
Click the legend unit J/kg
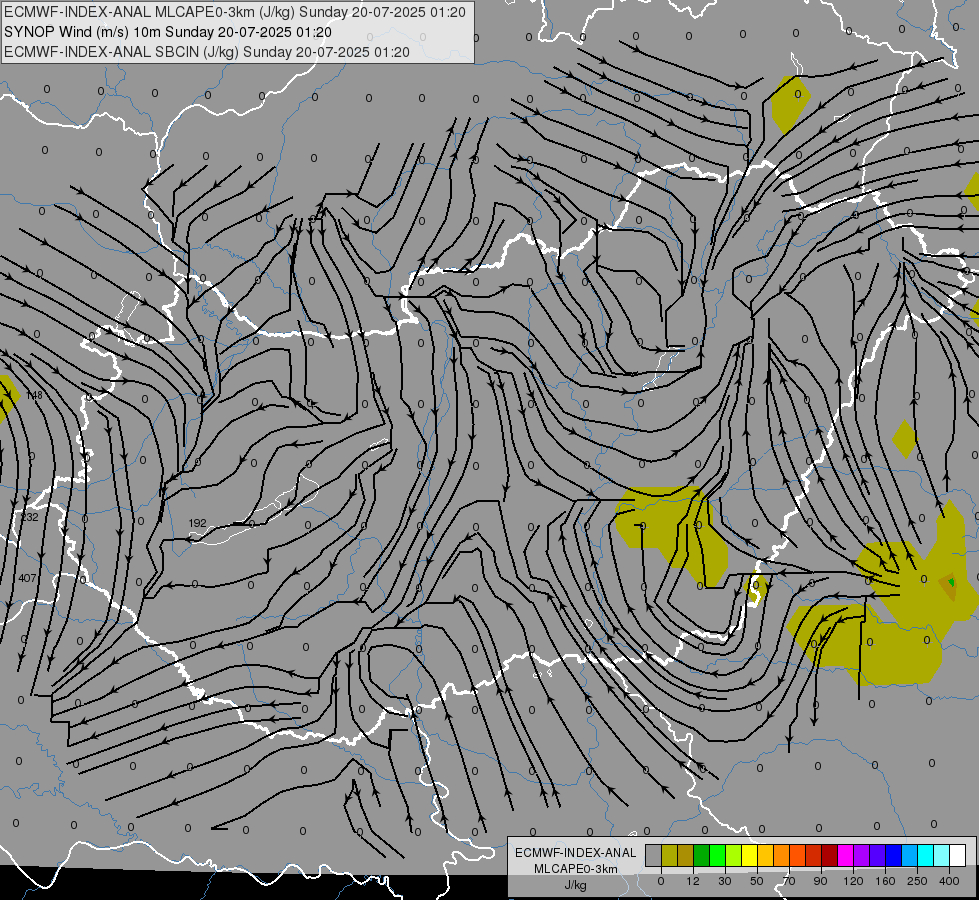576,885
